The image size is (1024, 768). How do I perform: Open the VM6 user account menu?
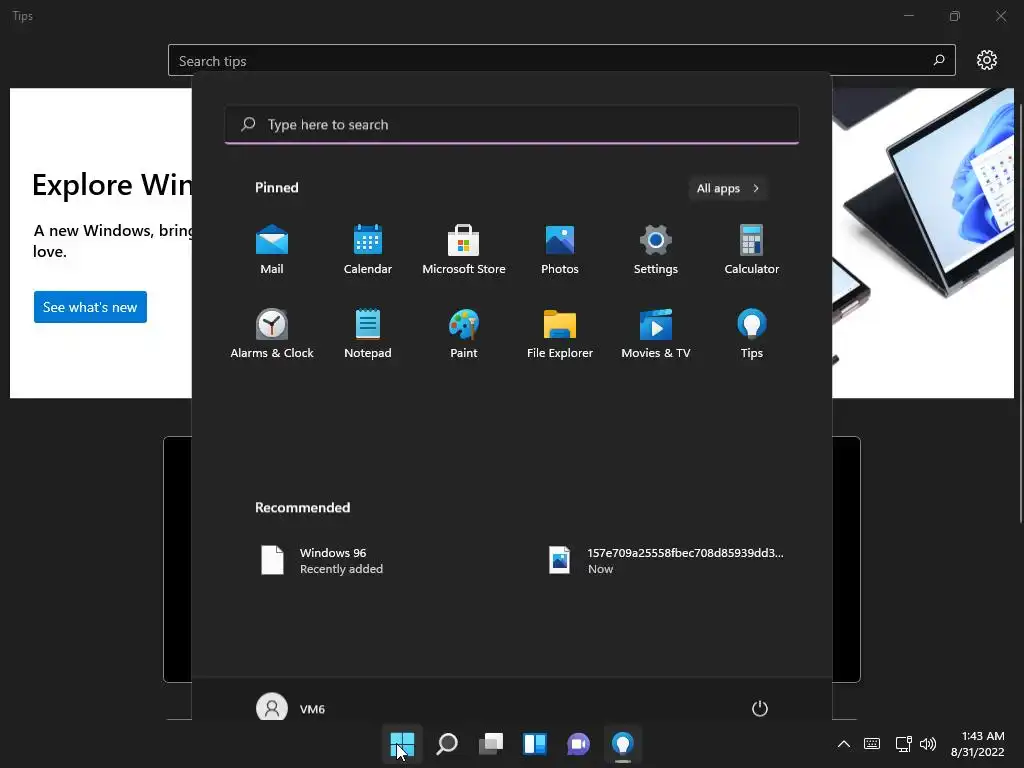(x=291, y=709)
